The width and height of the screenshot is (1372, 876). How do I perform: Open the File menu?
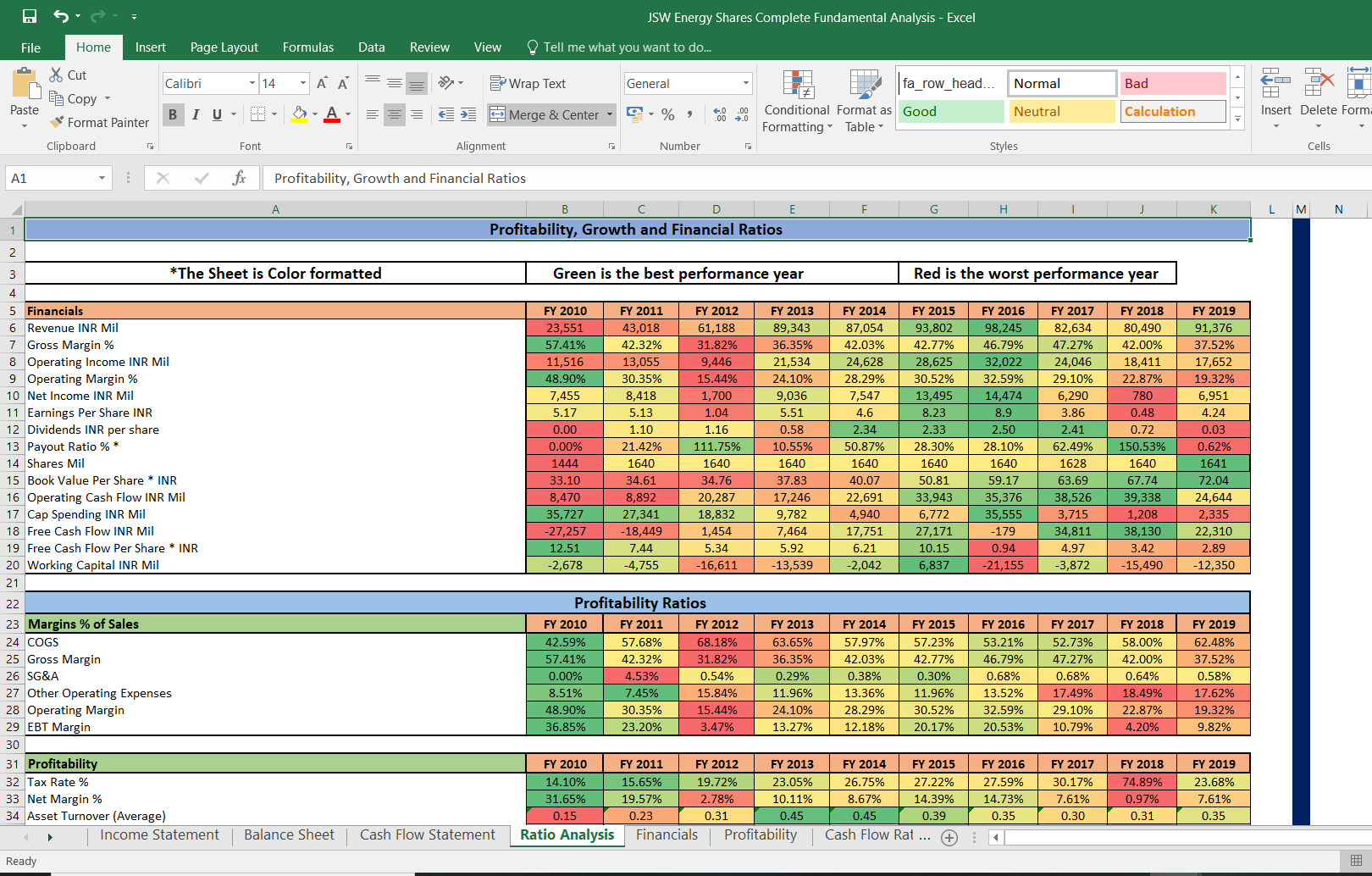[x=30, y=47]
